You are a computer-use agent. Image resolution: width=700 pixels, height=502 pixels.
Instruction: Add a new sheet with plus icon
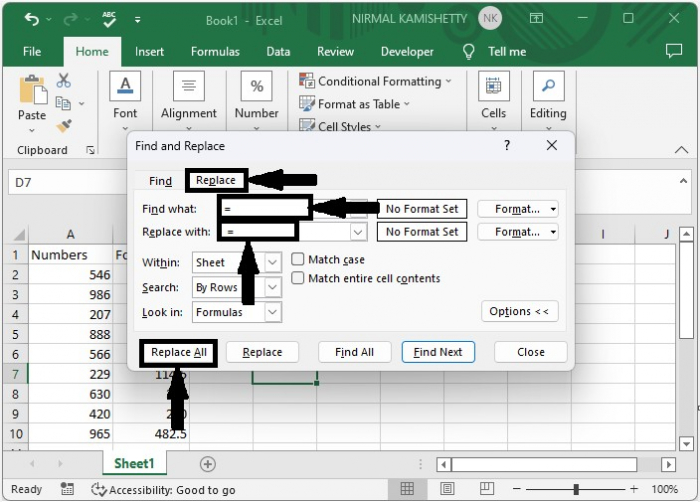(207, 464)
